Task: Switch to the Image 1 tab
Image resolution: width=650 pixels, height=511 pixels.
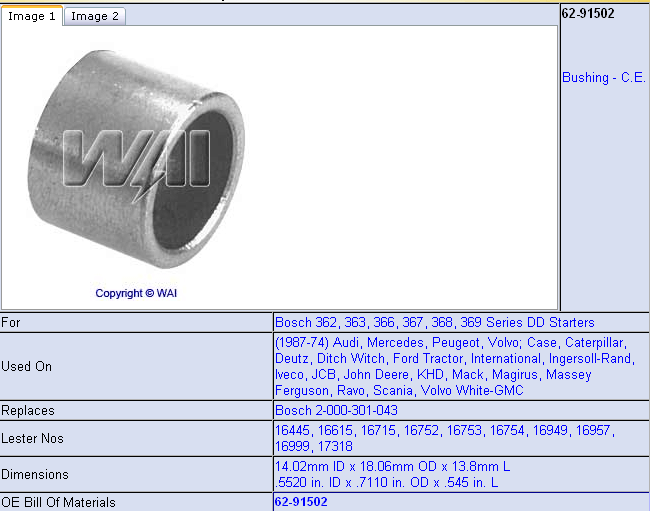Action: coord(32,16)
